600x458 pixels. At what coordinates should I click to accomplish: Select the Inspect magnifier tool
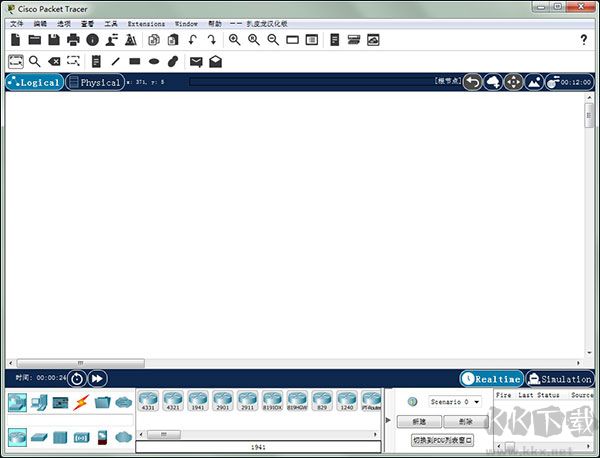35,61
